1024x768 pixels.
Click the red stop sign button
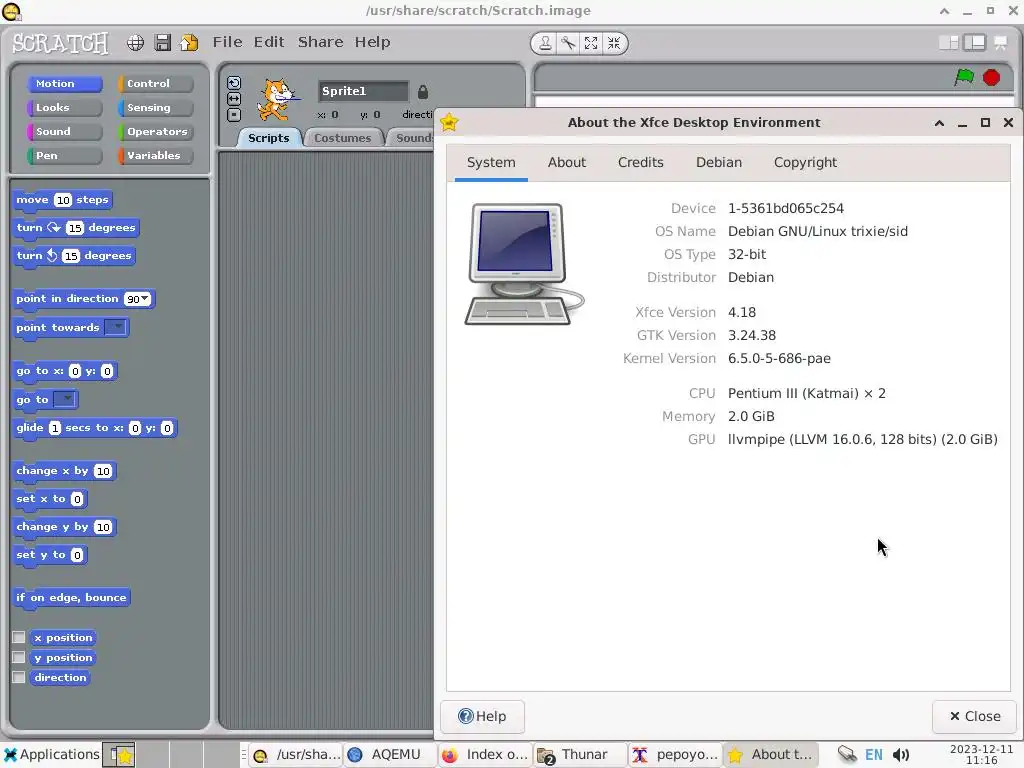[x=991, y=77]
